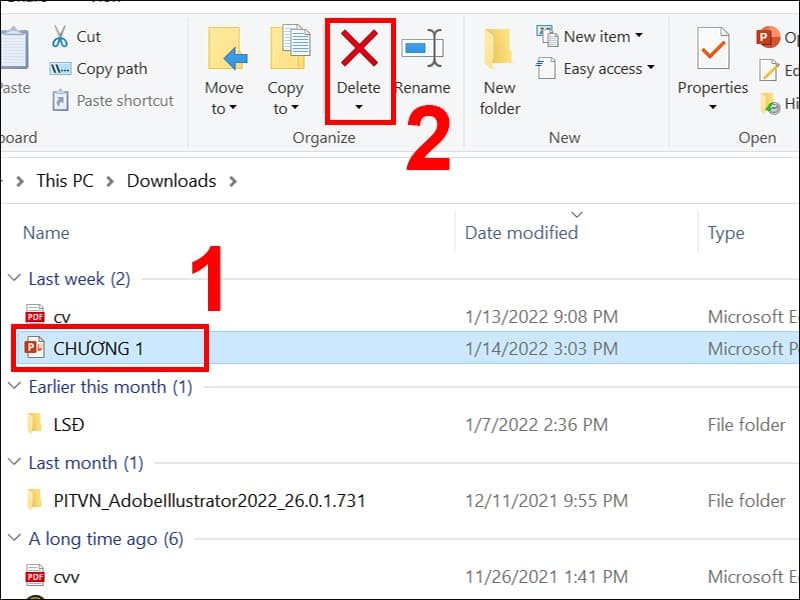Click the New item icon
Image resolution: width=800 pixels, height=600 pixels.
pyautogui.click(x=547, y=34)
